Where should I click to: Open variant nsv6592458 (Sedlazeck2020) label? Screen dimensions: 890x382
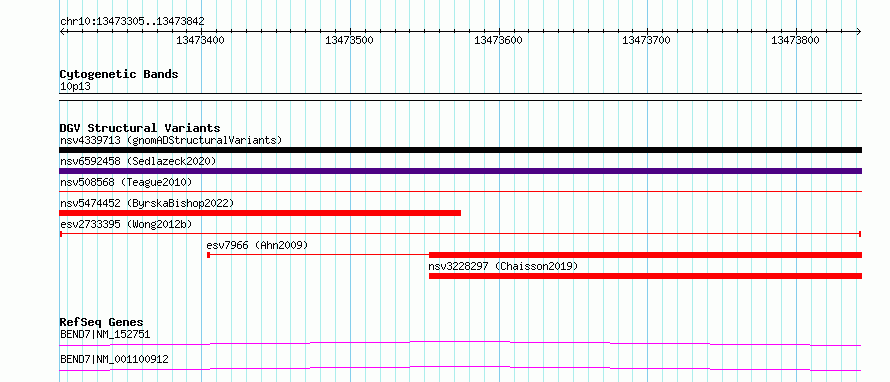tap(138, 161)
